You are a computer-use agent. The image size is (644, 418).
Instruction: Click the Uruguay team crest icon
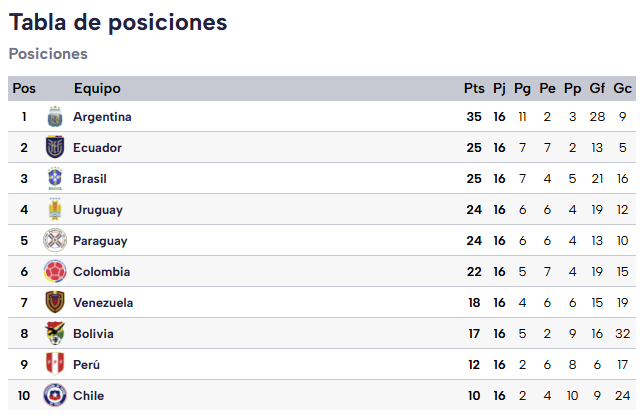[55, 210]
